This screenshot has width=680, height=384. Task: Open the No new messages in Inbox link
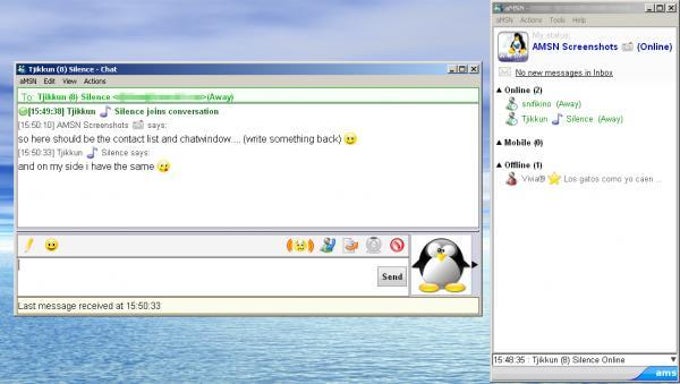click(564, 72)
